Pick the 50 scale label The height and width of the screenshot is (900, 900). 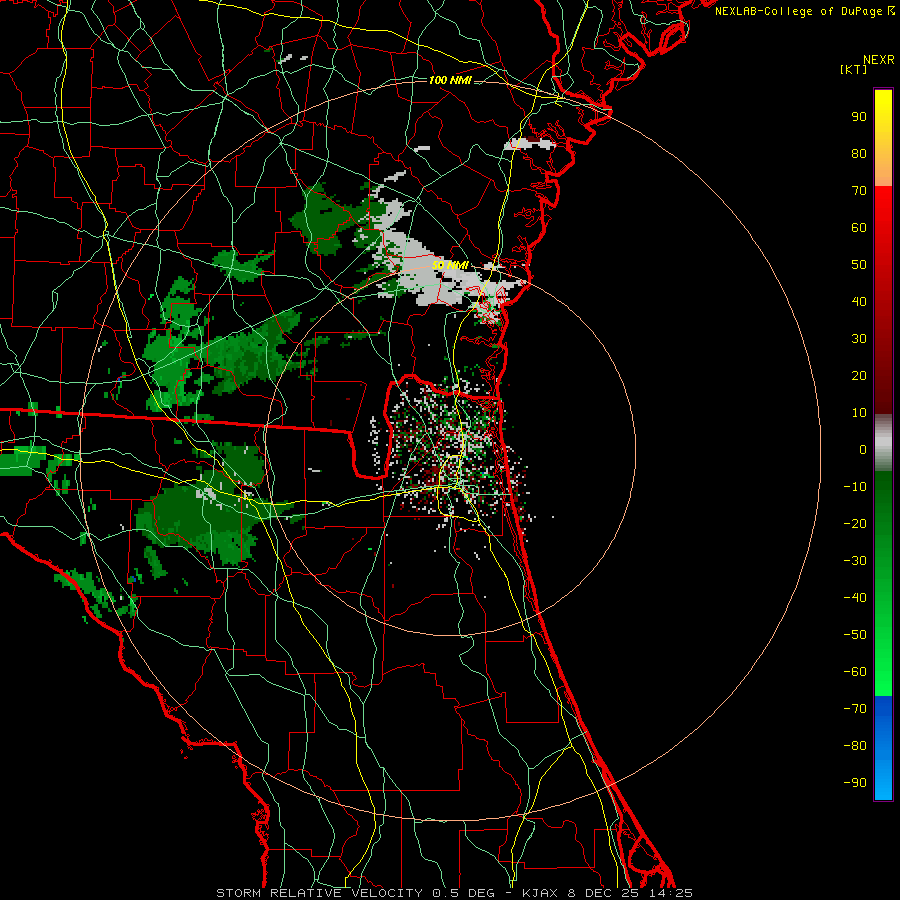[x=859, y=265]
